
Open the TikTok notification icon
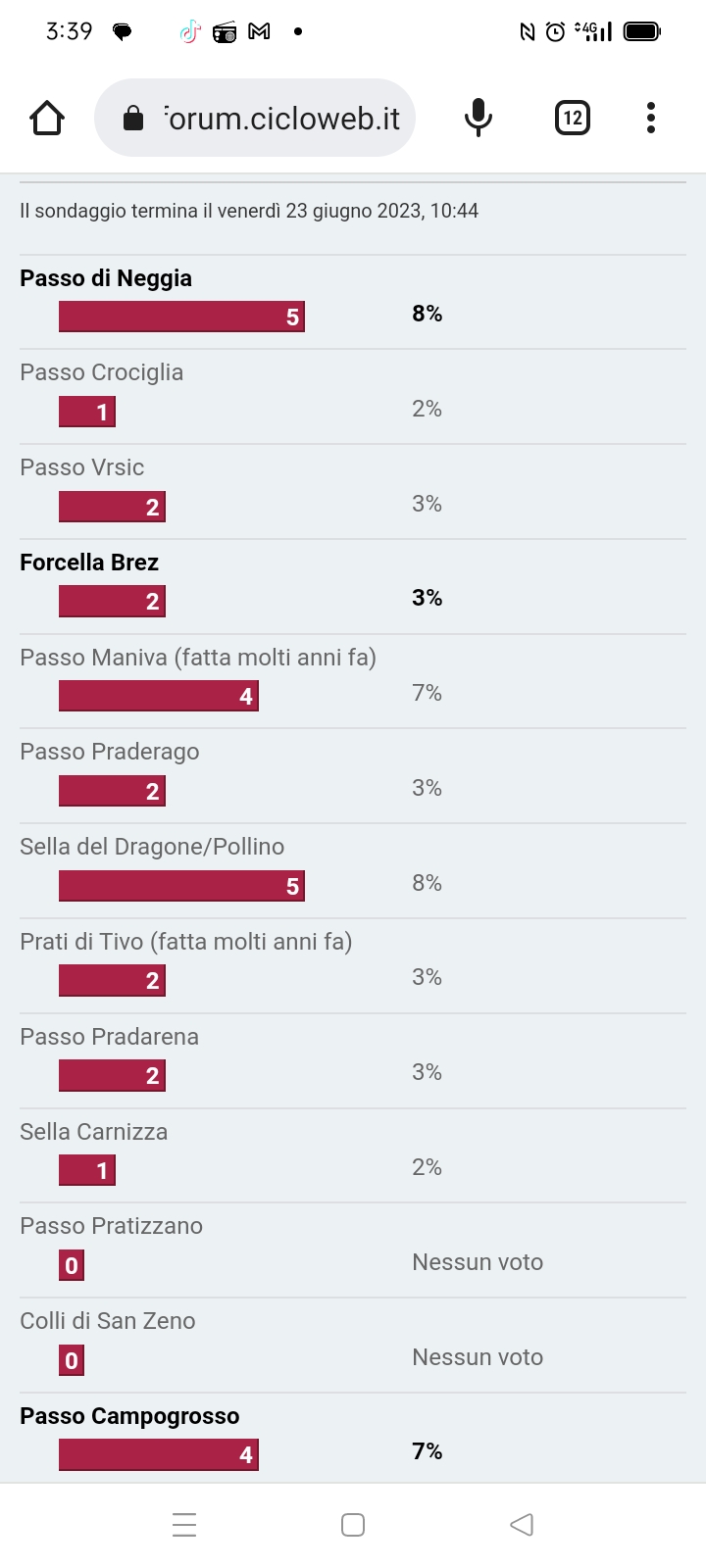(190, 32)
